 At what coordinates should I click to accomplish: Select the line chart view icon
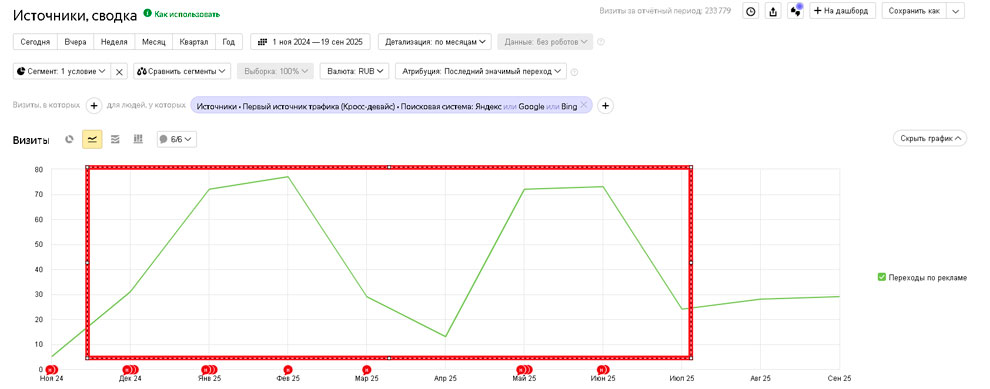click(92, 139)
